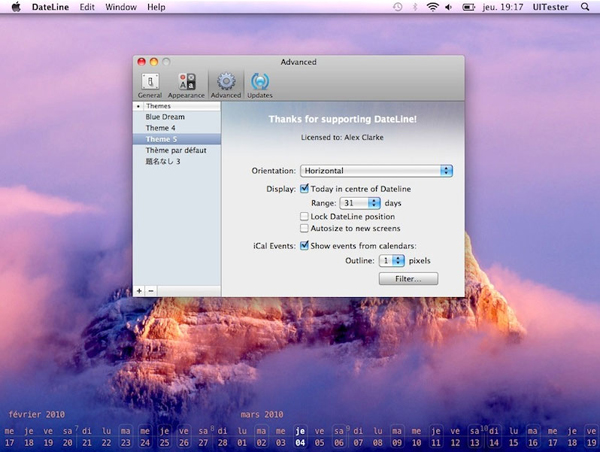
Task: Click di 28 on the dateline
Action: point(223,437)
